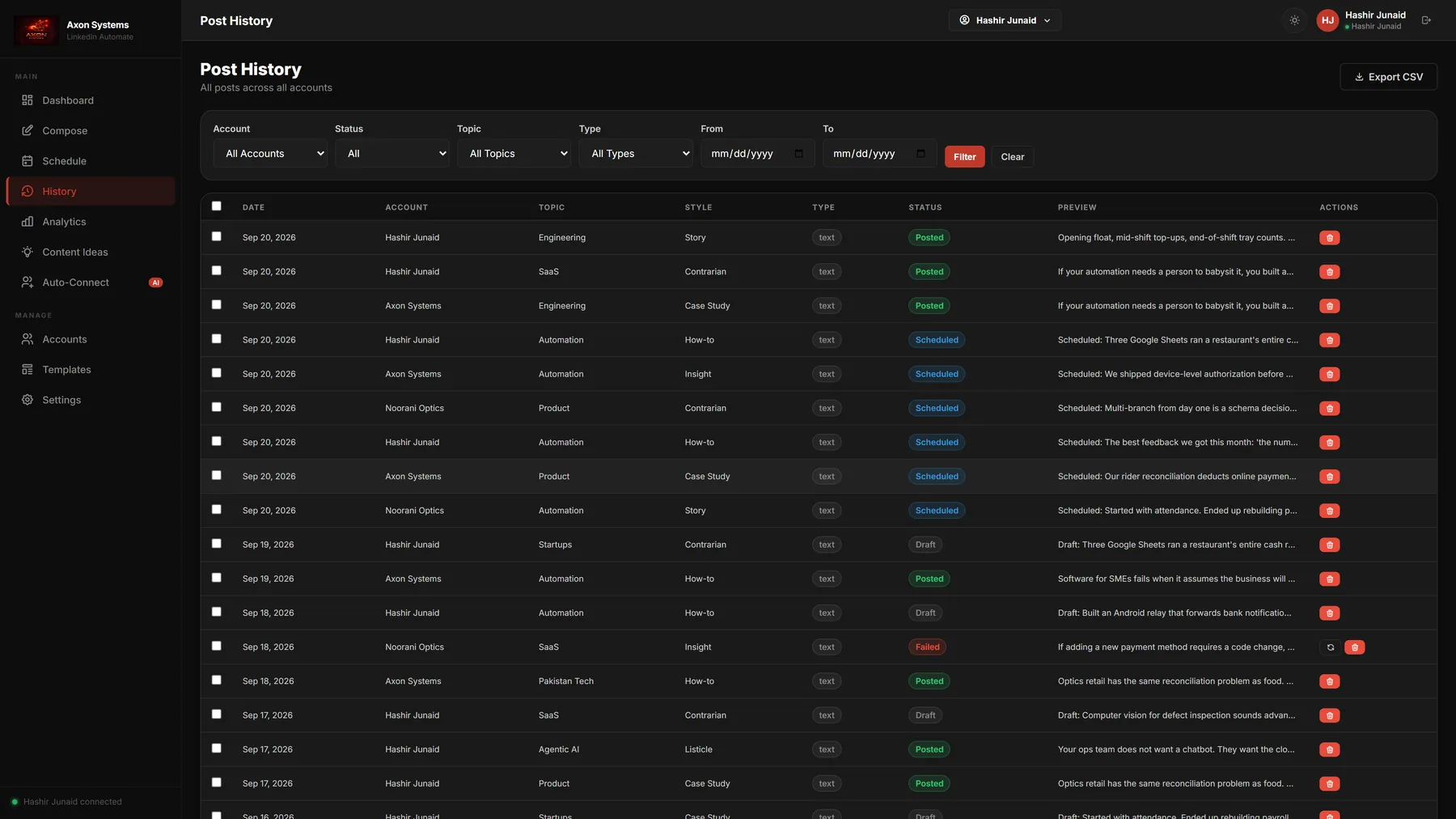The height and width of the screenshot is (819, 1456).
Task: Open Compose from the sidebar
Action: (91, 131)
